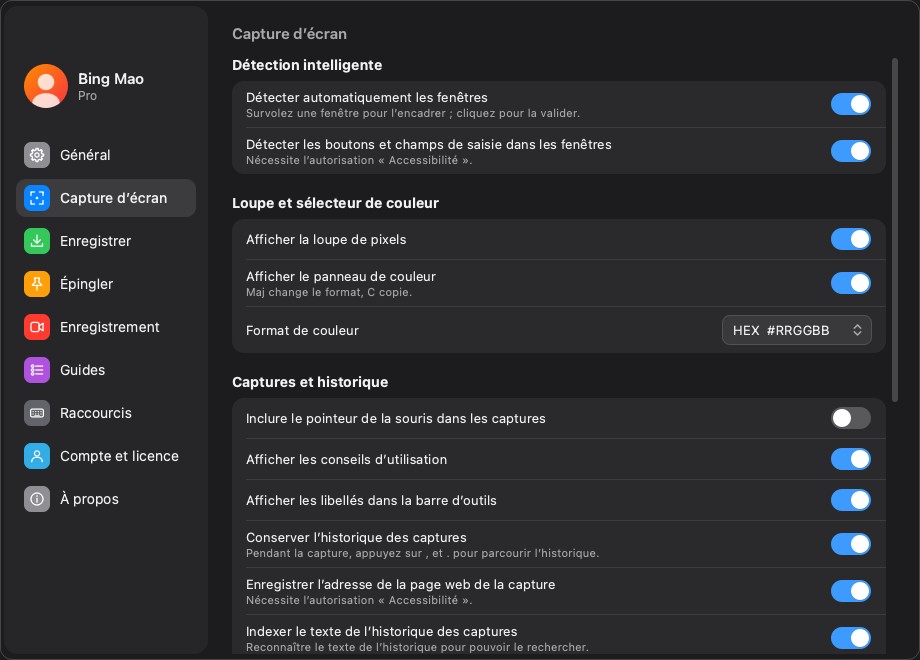Turn off Afficher la loupe de pixels
This screenshot has width=920, height=660.
[851, 239]
